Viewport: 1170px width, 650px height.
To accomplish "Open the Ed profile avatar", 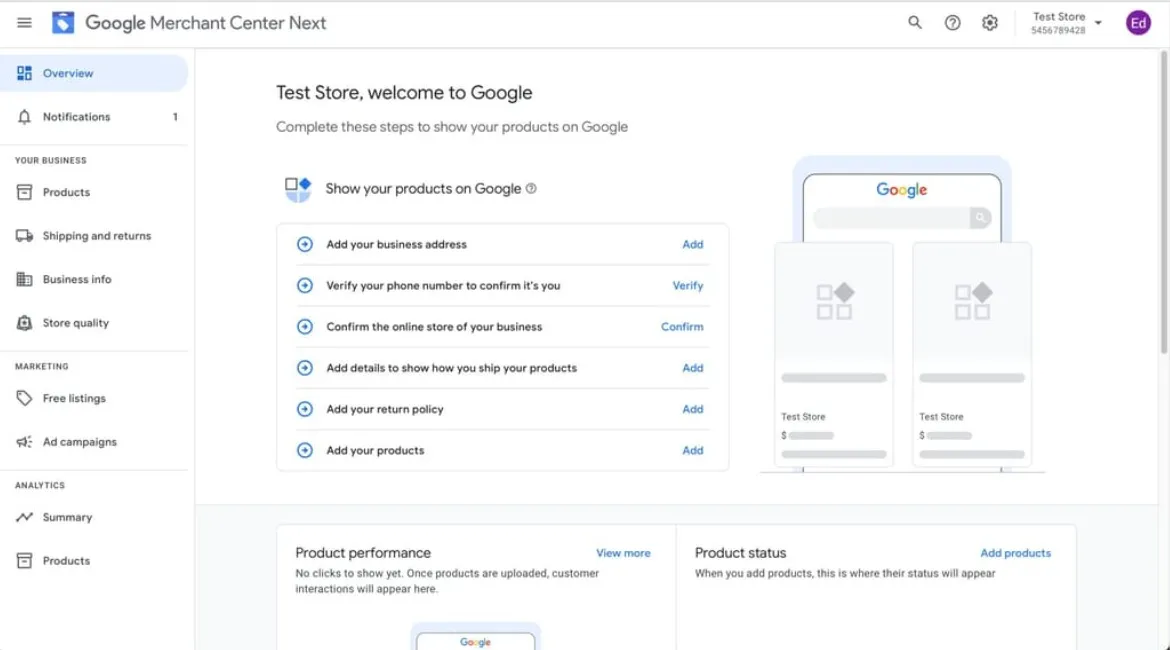I will (x=1138, y=21).
